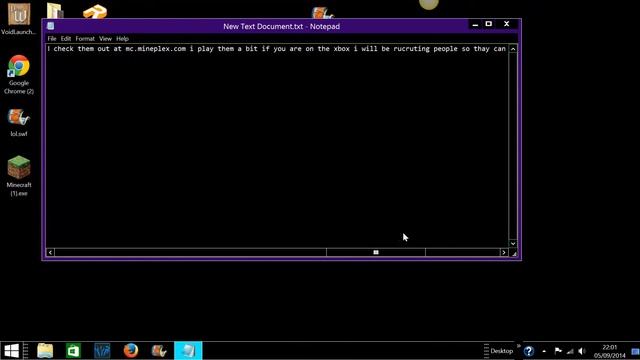Select the lol.swf desktop file
Image resolution: width=640 pixels, height=360 pixels.
coord(19,122)
